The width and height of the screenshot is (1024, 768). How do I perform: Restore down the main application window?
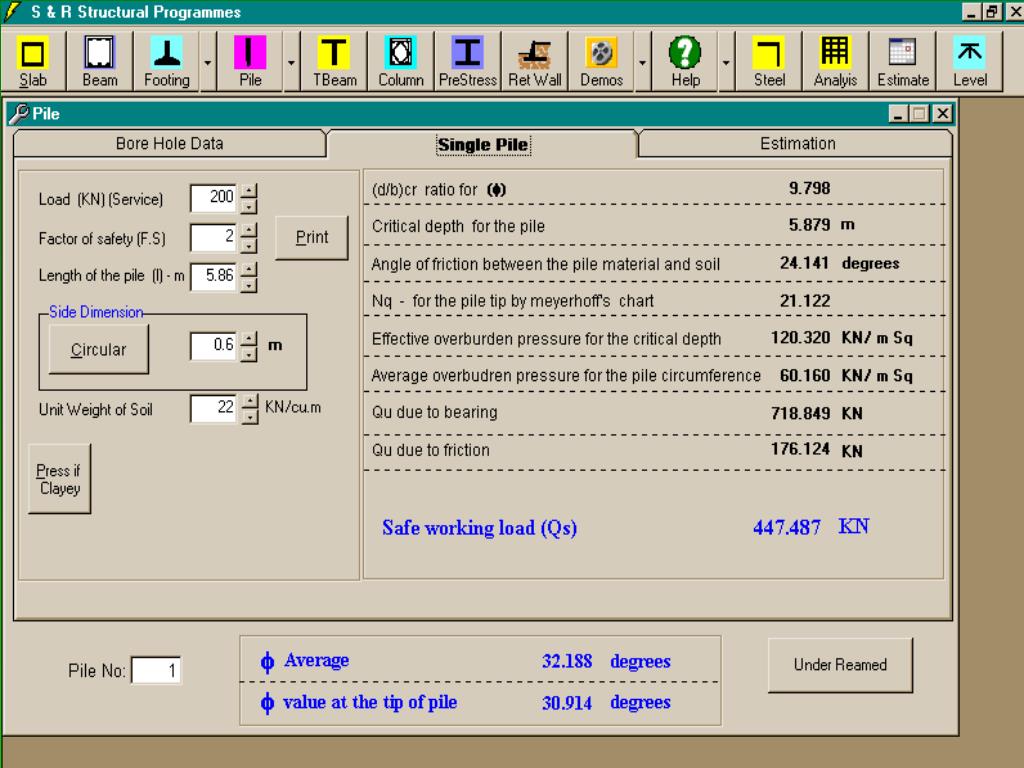pos(993,12)
